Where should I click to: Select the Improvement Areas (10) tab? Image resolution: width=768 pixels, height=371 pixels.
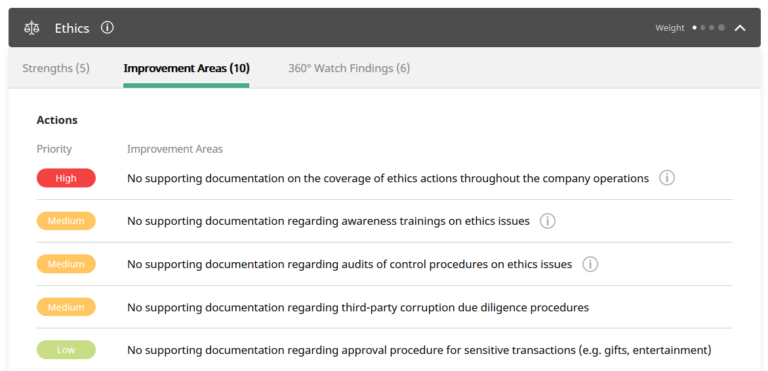187,68
